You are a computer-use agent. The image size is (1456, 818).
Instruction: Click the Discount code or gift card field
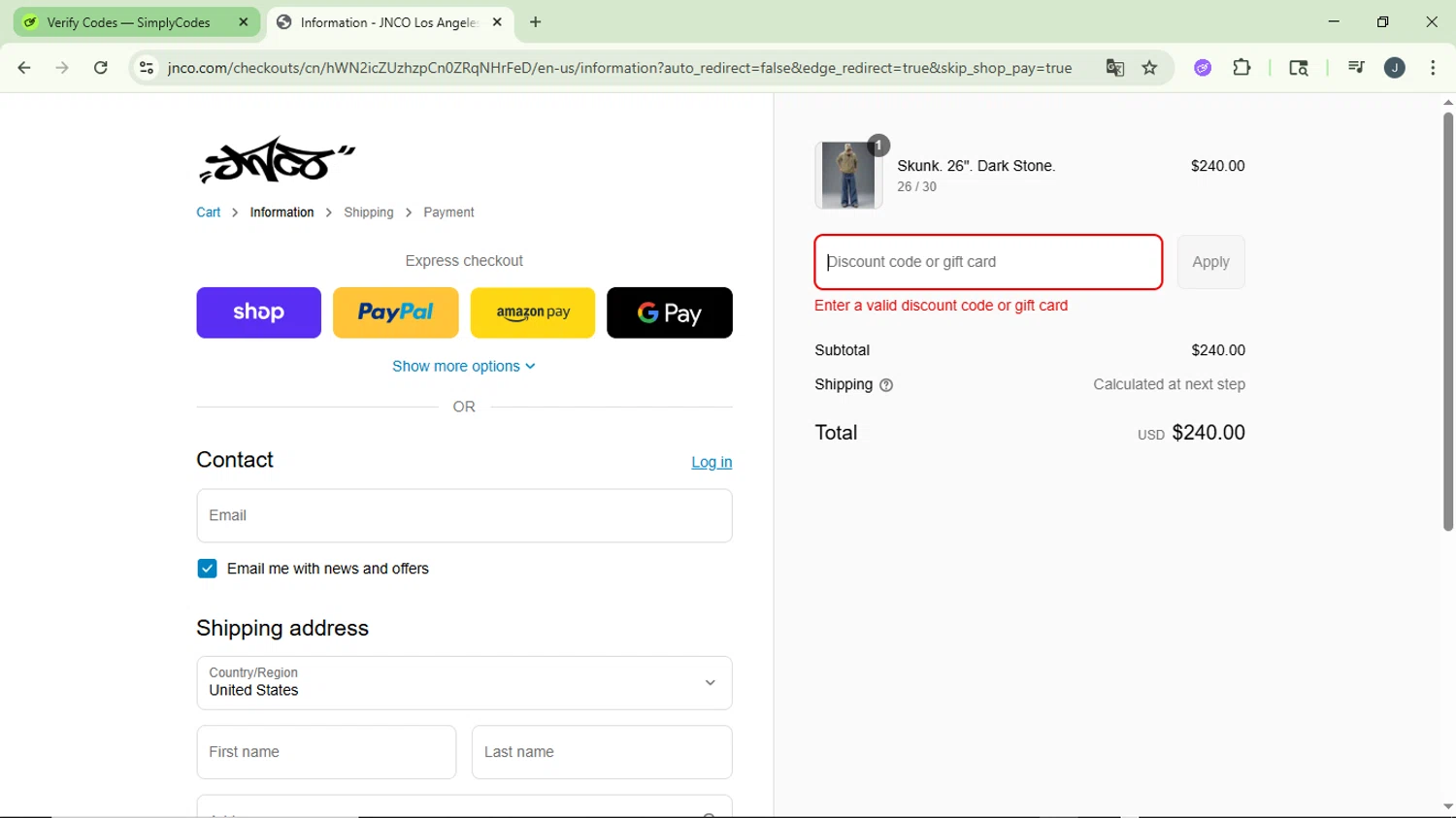(988, 262)
